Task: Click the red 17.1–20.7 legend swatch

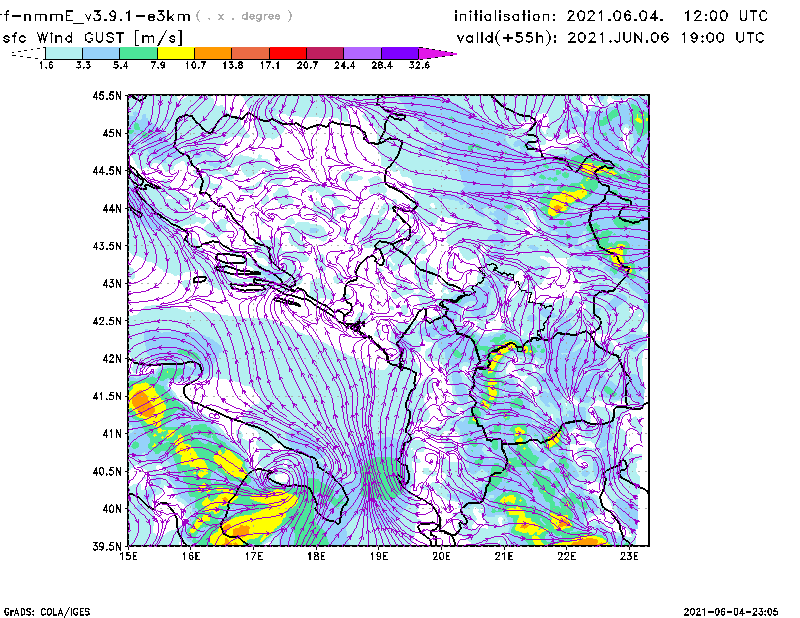Action: (288, 53)
